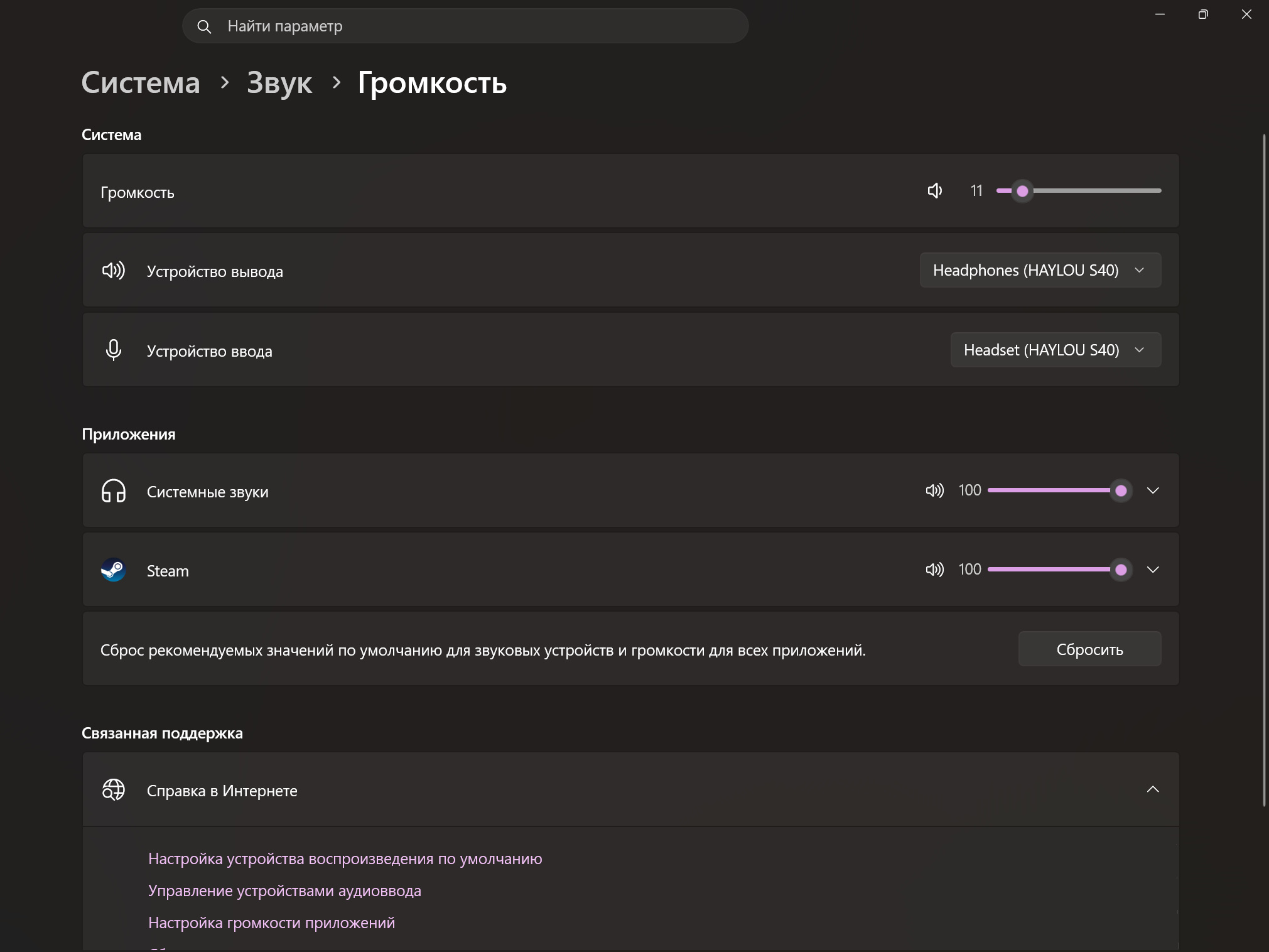Open link Настройка громкости приложений

(x=271, y=922)
